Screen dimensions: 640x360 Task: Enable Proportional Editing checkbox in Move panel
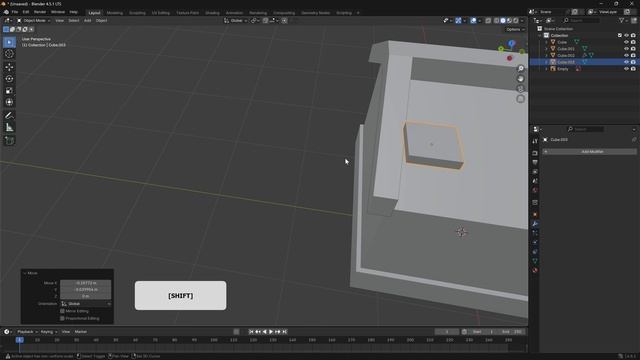point(62,318)
